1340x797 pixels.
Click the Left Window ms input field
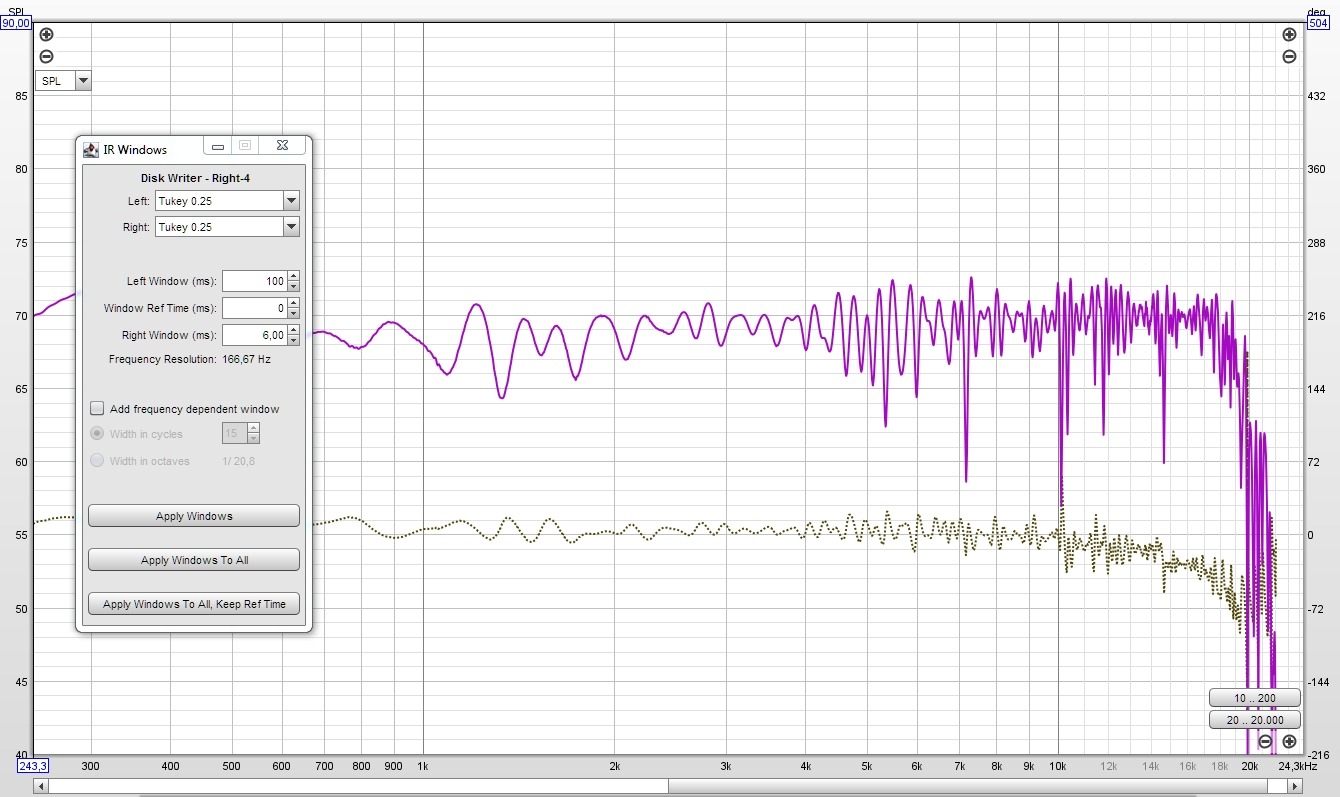point(255,282)
